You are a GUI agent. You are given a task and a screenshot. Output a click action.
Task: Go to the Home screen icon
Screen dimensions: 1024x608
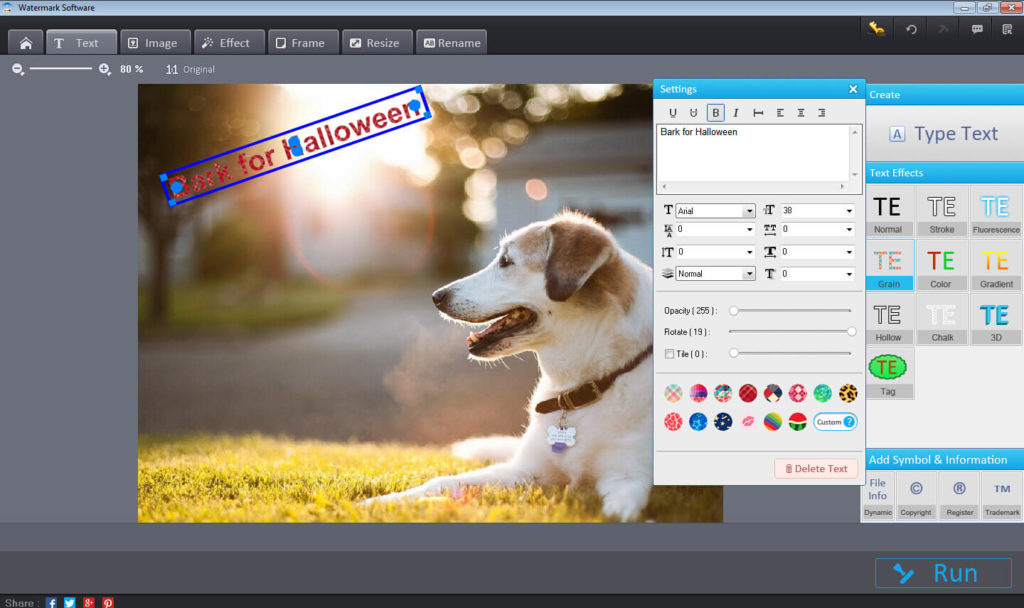click(x=26, y=43)
